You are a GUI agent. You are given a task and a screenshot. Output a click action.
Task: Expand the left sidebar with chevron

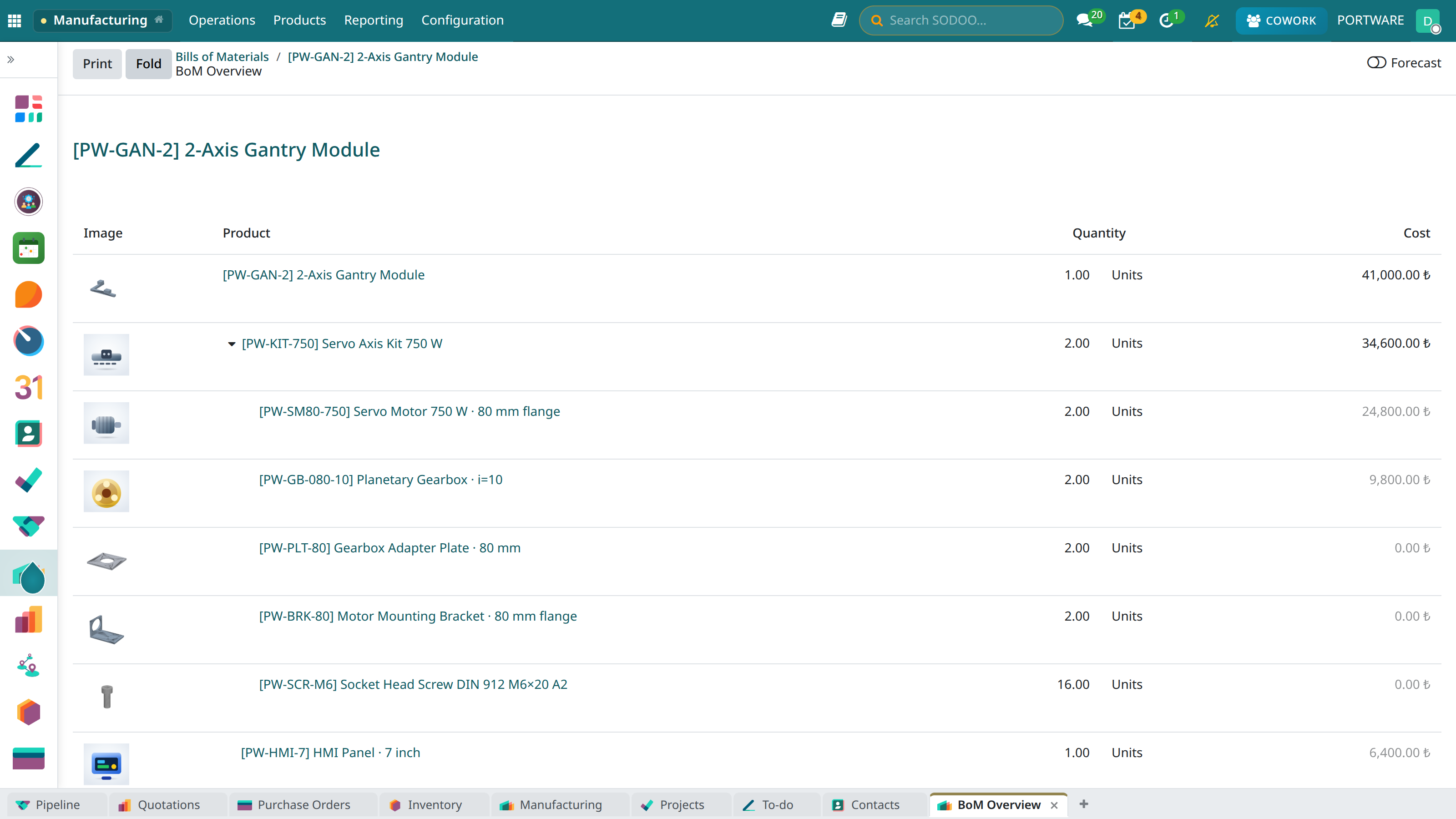point(11,59)
